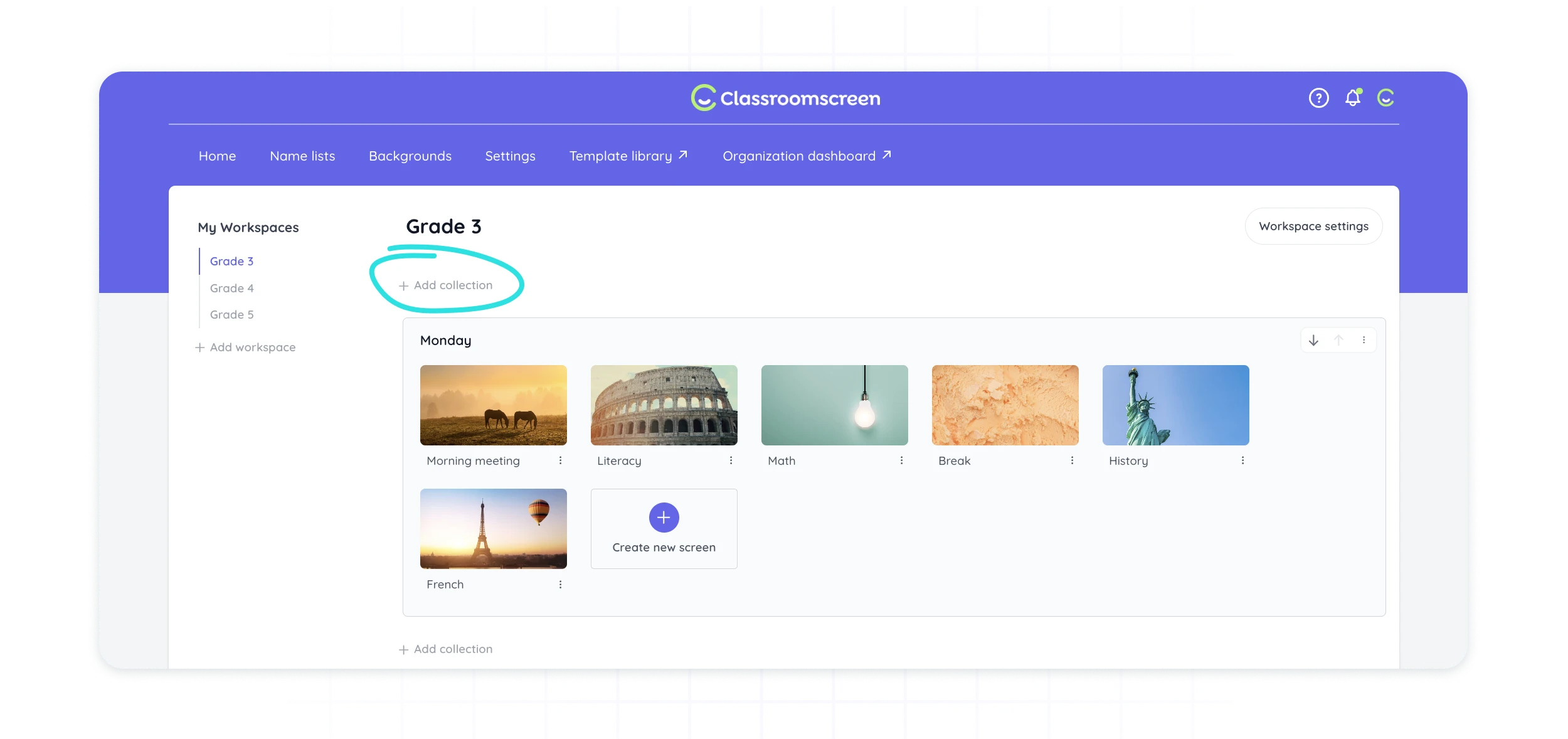Open Template library external link
The image size is (1568, 739).
[x=628, y=156]
